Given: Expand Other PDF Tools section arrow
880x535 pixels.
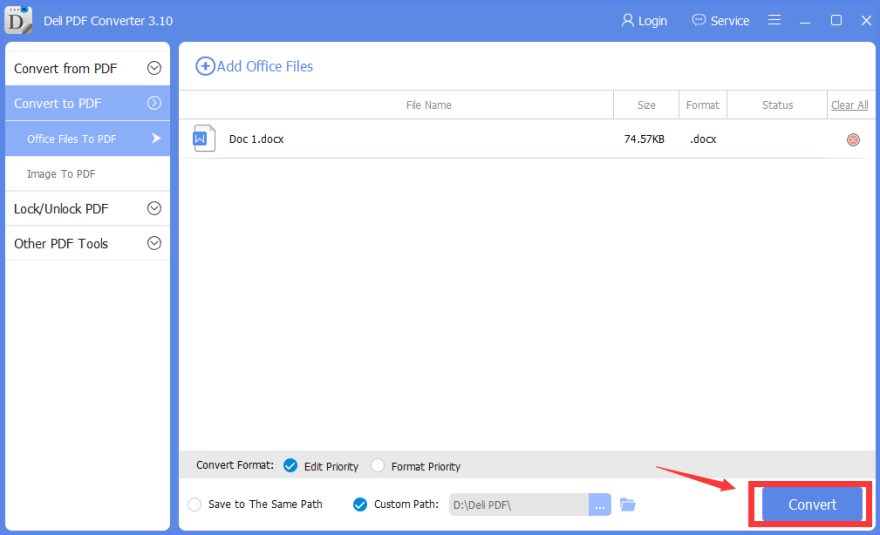Looking at the screenshot, I should coord(154,243).
